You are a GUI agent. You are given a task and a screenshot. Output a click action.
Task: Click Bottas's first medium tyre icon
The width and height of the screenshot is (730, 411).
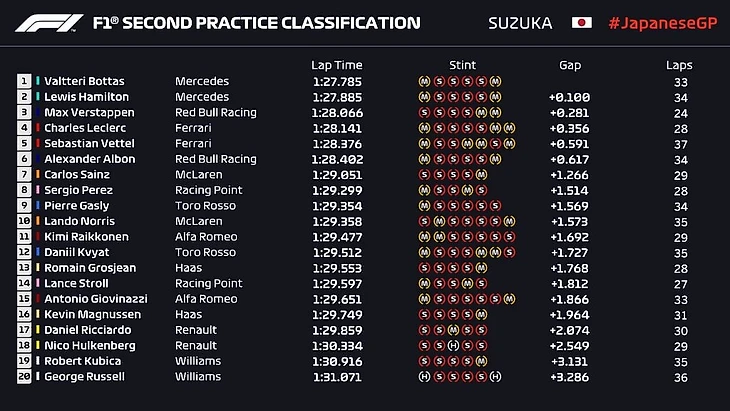pyautogui.click(x=424, y=82)
